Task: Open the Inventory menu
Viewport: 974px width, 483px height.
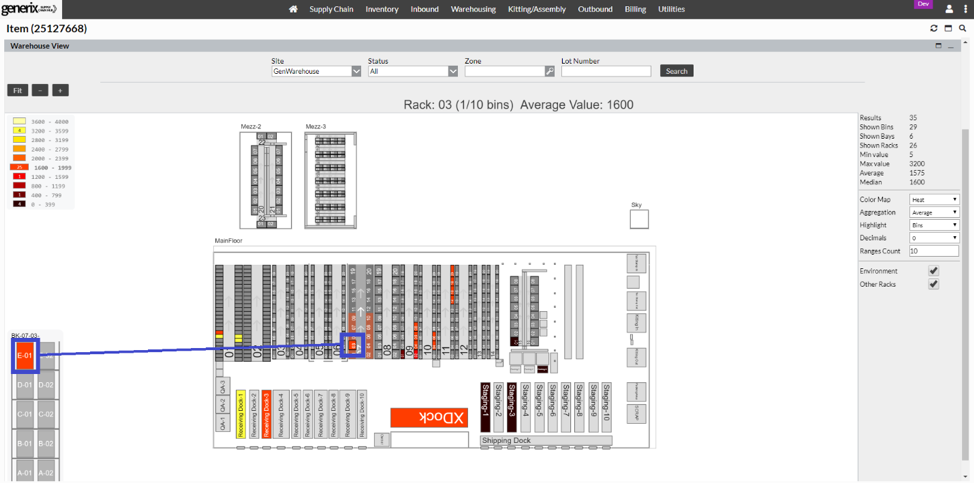Action: [382, 9]
